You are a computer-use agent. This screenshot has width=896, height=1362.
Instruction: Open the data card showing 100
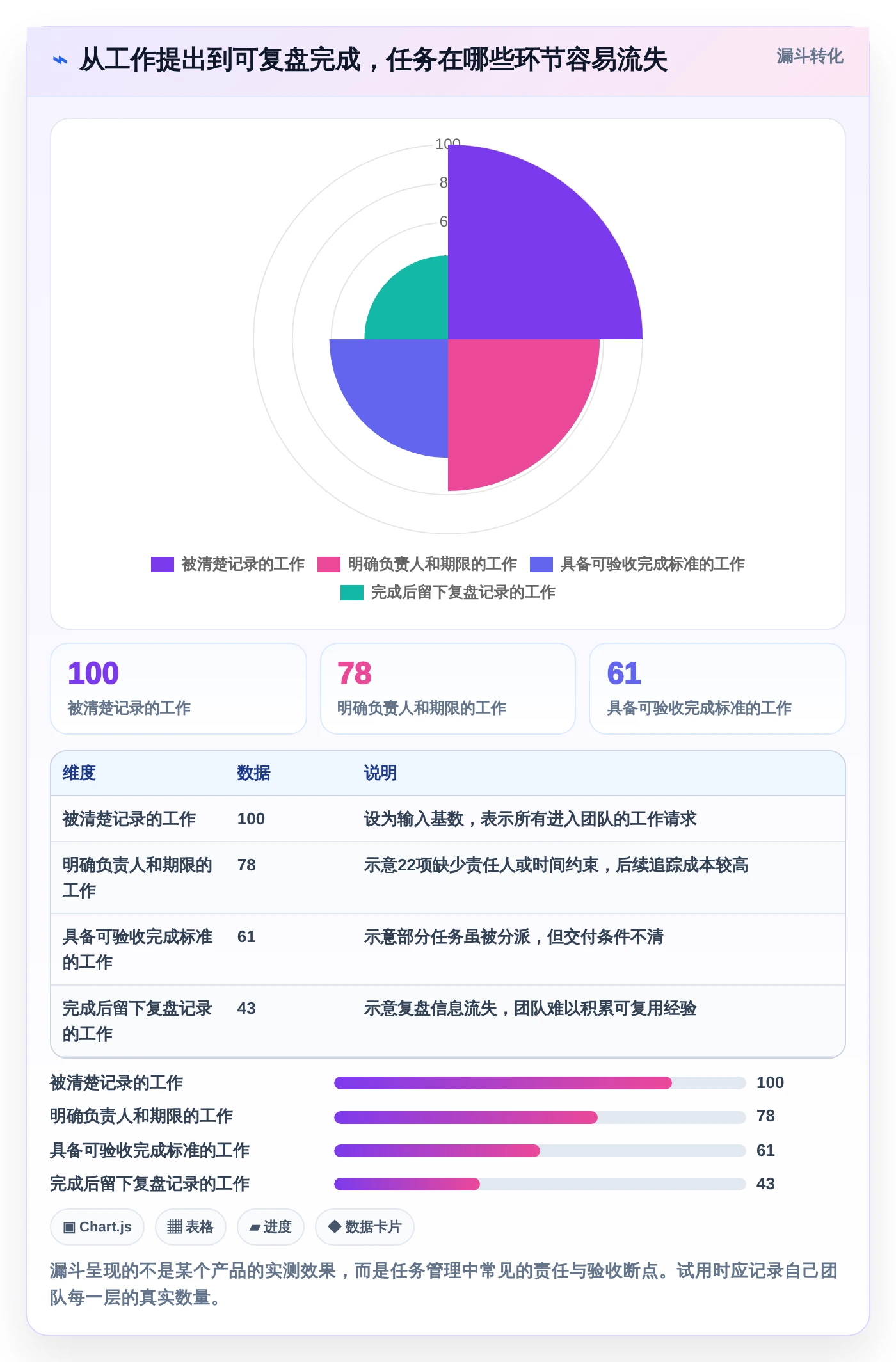pos(179,689)
